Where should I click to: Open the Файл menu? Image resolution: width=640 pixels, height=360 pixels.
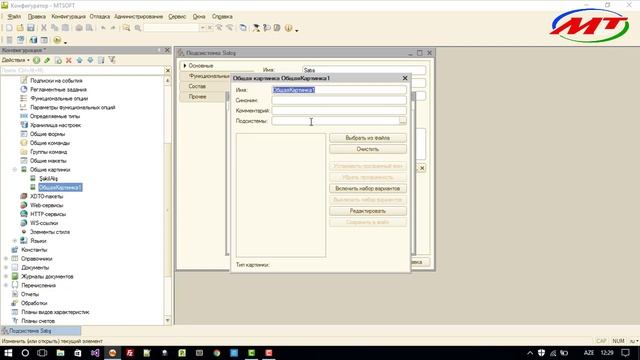pyautogui.click(x=14, y=17)
